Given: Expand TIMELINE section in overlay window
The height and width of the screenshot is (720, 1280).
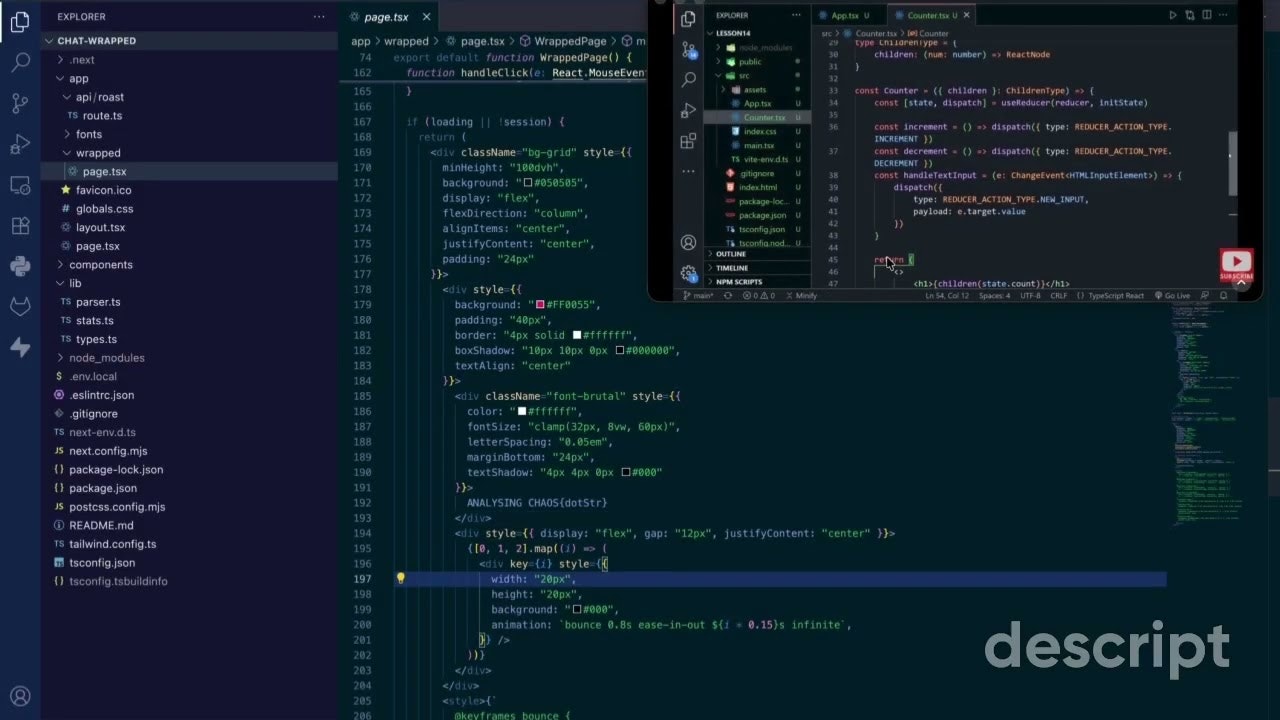Looking at the screenshot, I should (759, 268).
